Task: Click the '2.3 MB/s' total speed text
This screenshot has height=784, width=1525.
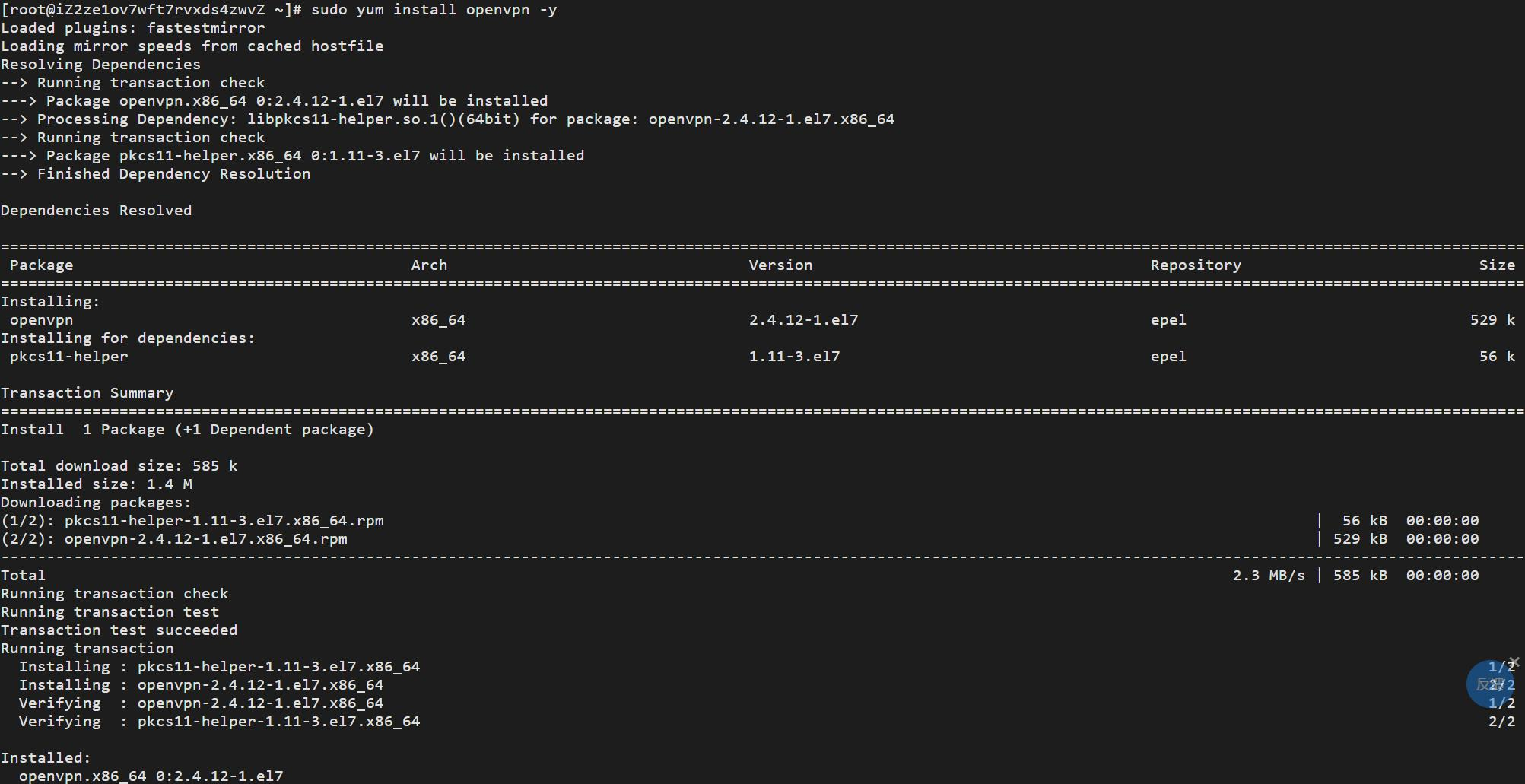Action: 1269,576
